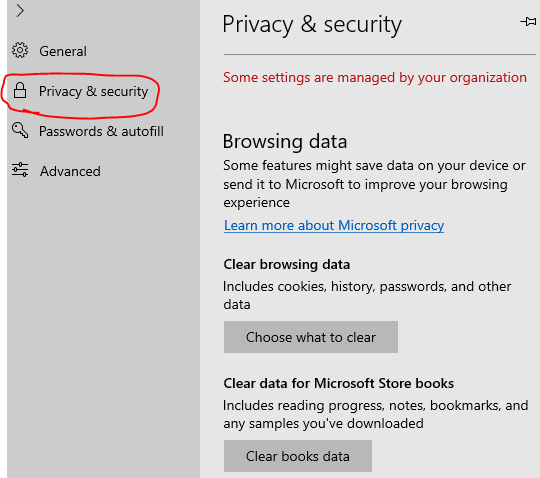Click the cookies, history, passwords description text
The width and height of the screenshot is (540, 478).
tap(367, 295)
